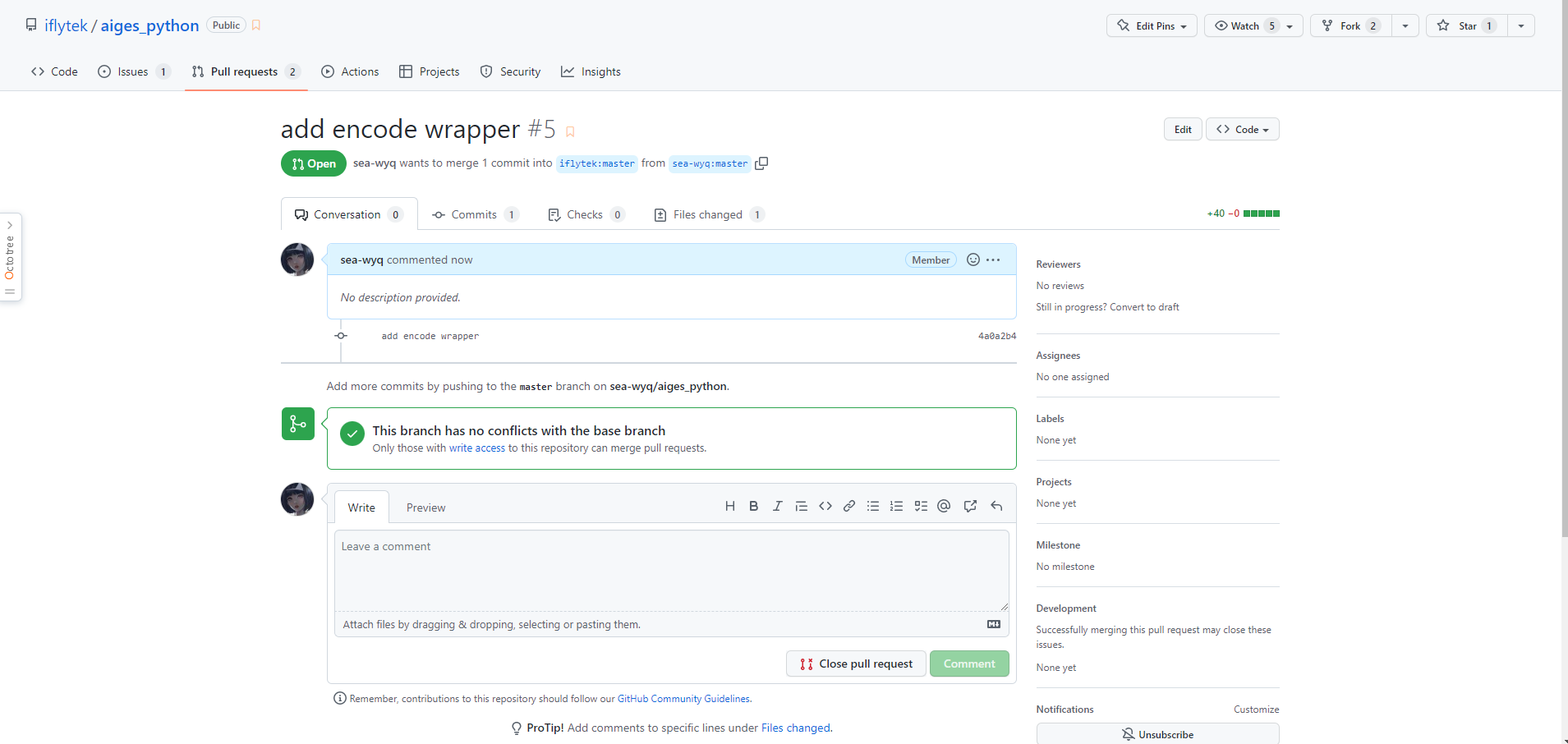Open the Insights tab
This screenshot has height=744, width=1568.
(x=591, y=71)
